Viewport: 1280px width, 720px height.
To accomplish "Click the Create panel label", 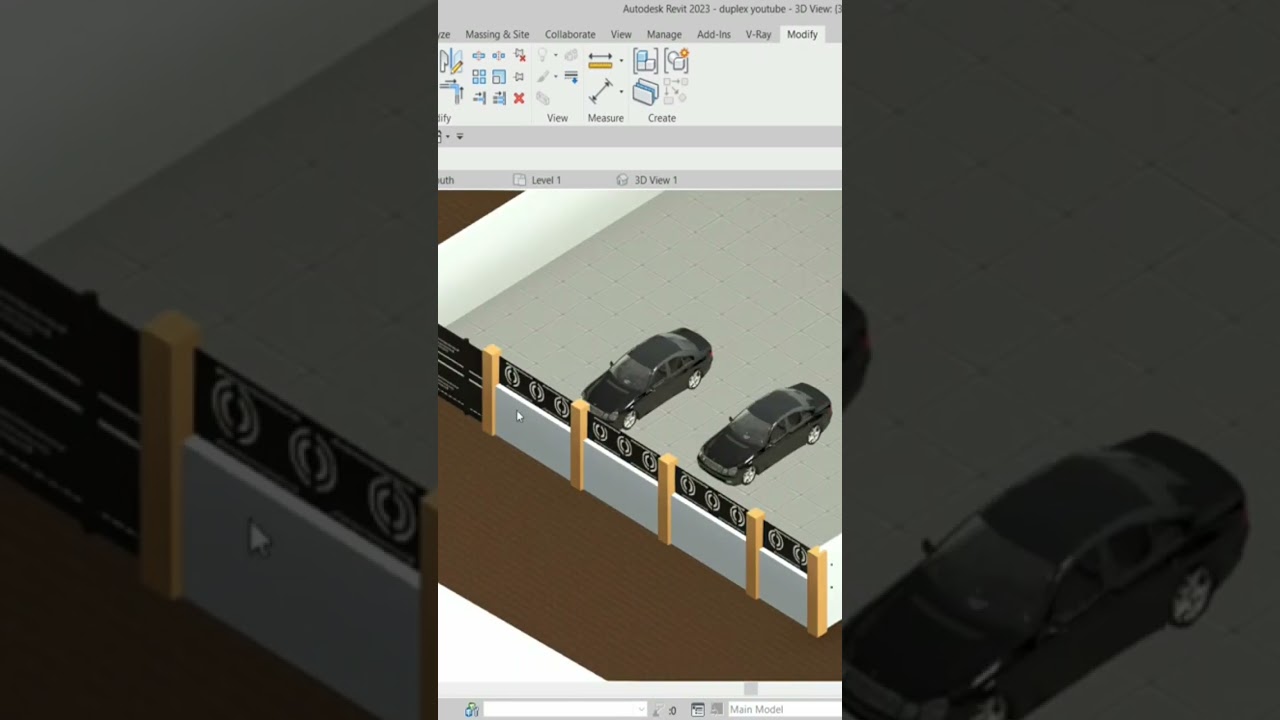I will [x=662, y=118].
